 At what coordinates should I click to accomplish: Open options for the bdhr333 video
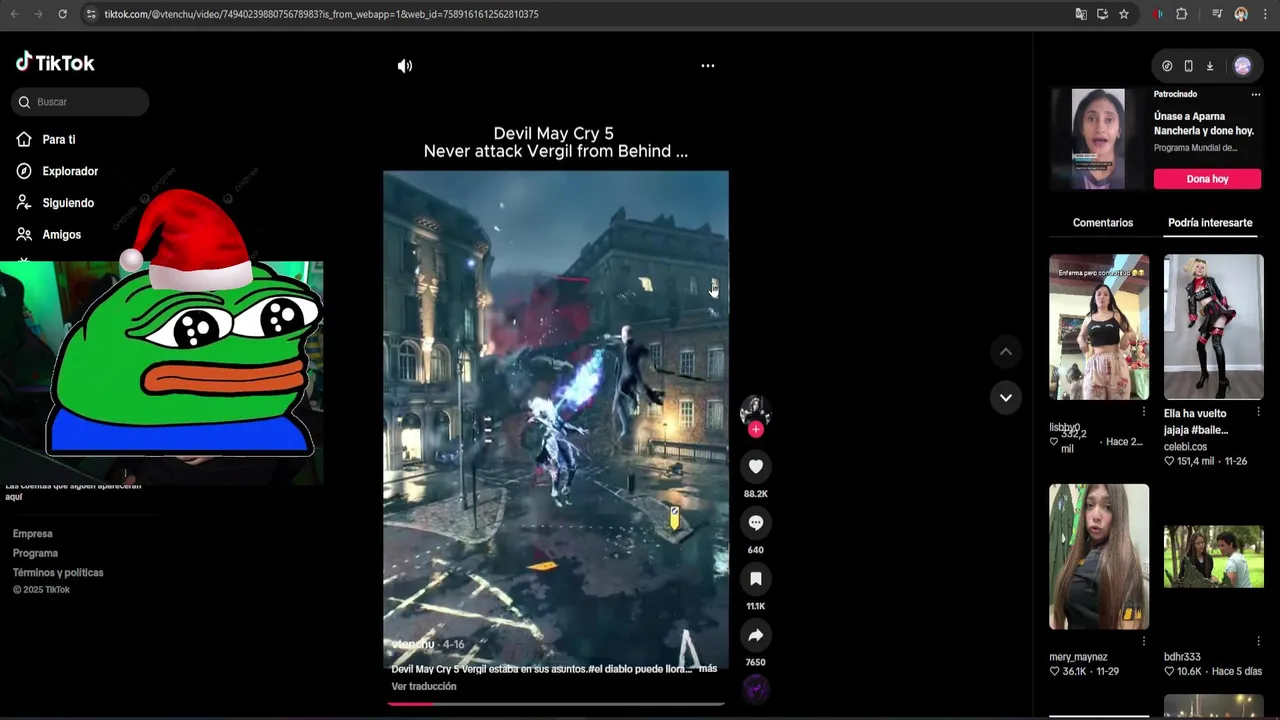pyautogui.click(x=1259, y=641)
